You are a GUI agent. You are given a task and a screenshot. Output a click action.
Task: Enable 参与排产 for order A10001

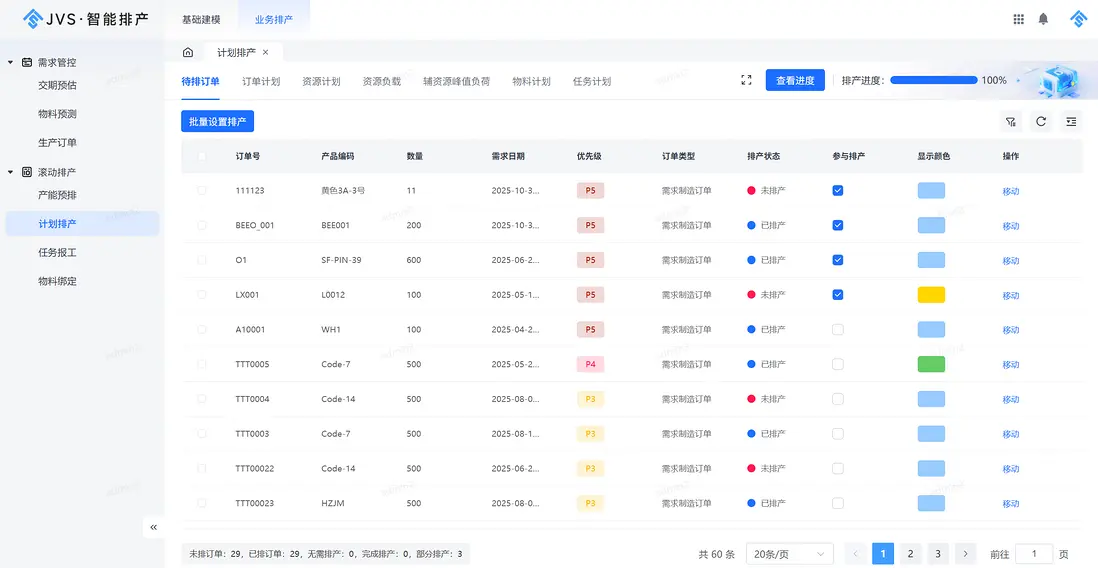point(838,329)
